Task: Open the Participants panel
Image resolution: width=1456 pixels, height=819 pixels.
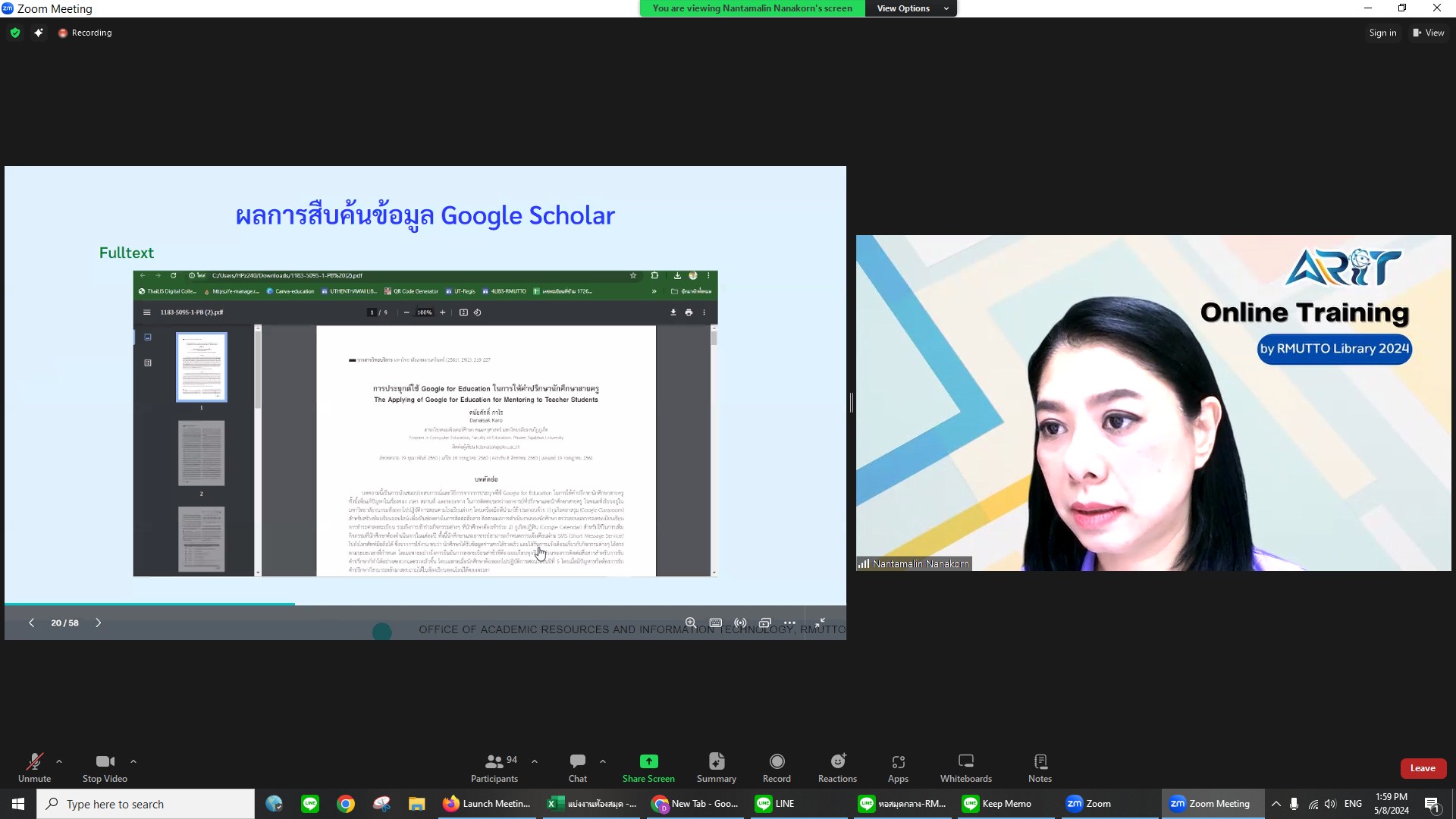Action: (494, 767)
